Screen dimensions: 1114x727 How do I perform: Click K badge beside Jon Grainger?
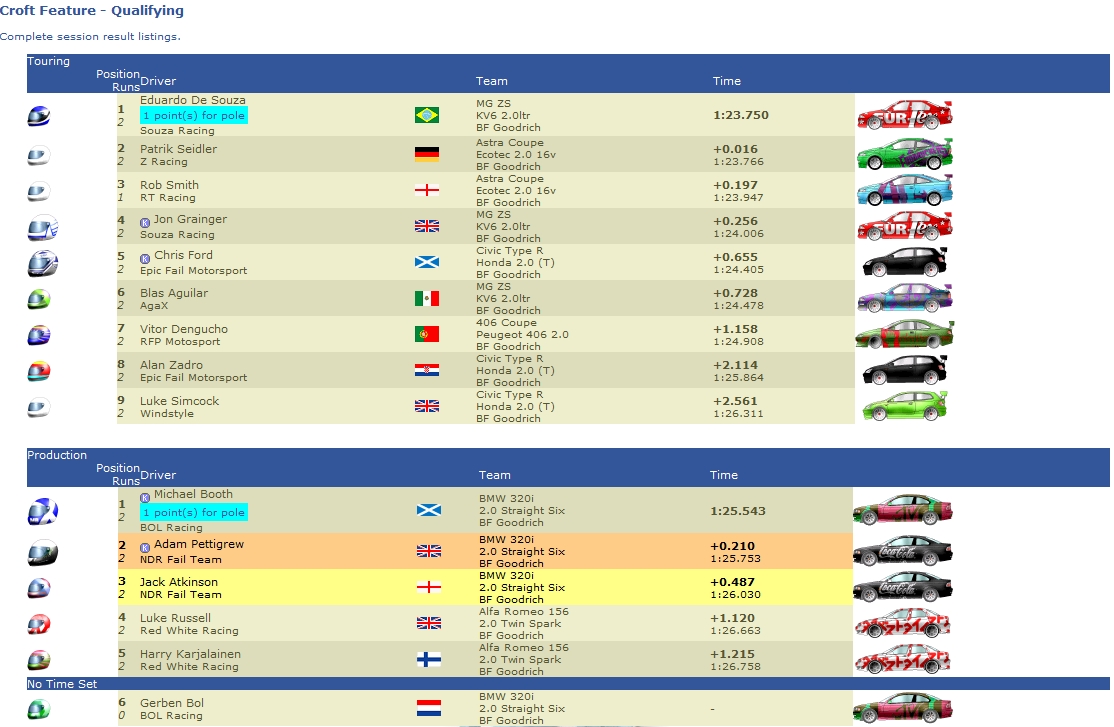coord(145,222)
